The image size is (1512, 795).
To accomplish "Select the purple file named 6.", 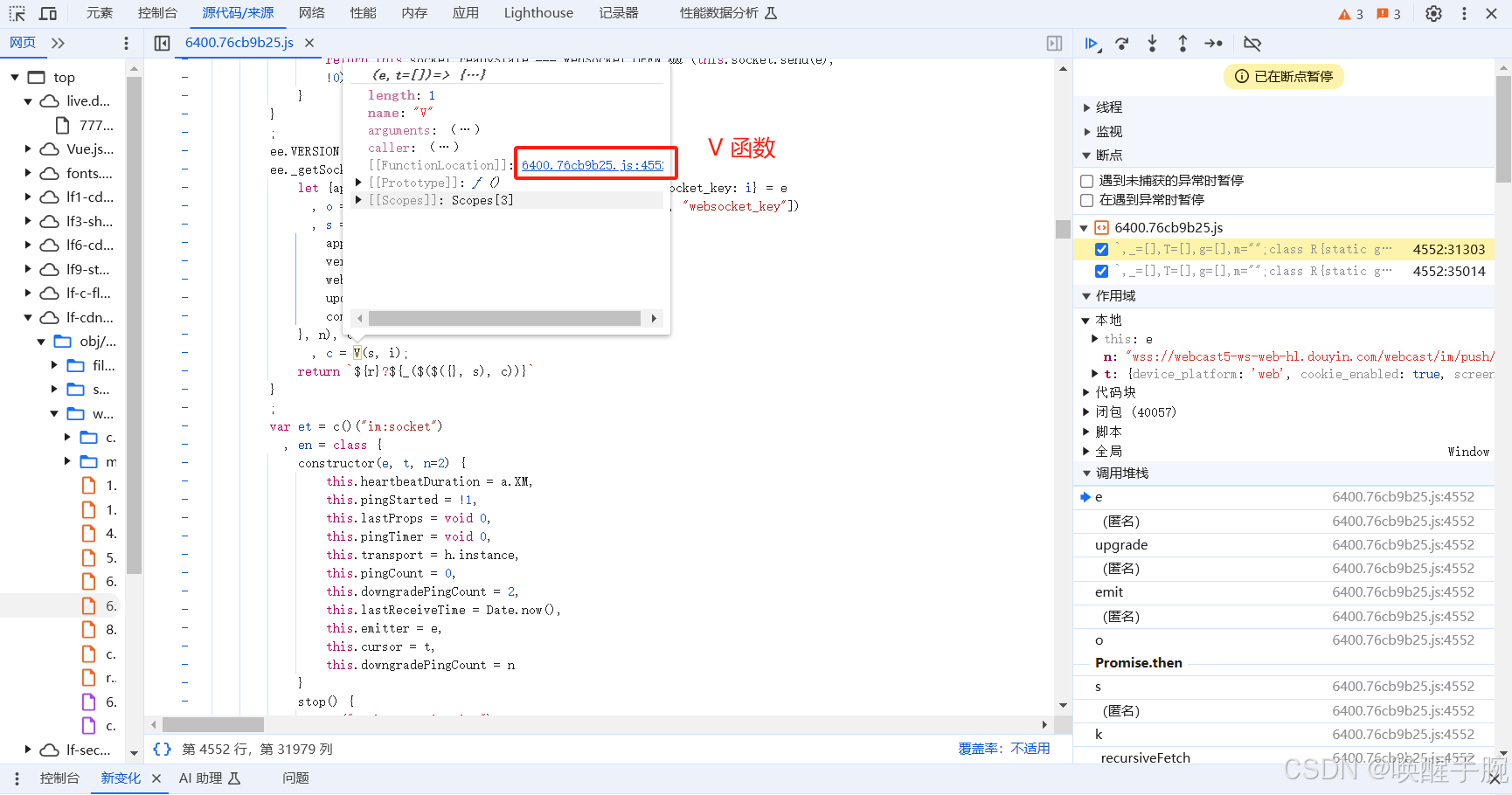I will point(98,702).
